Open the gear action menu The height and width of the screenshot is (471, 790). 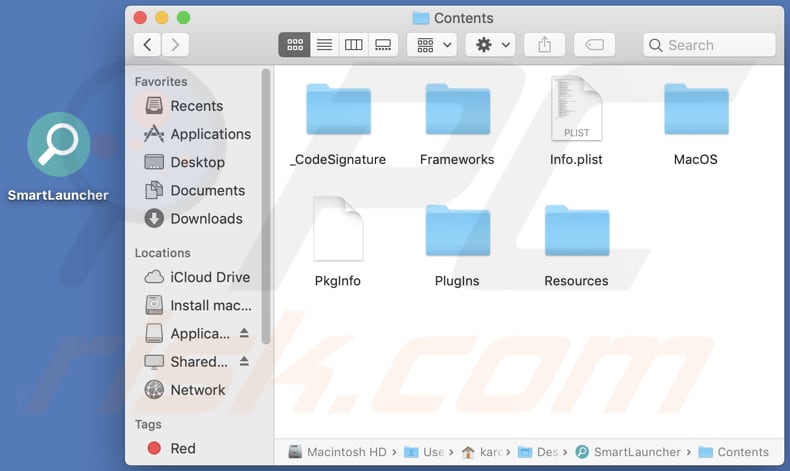pyautogui.click(x=491, y=45)
